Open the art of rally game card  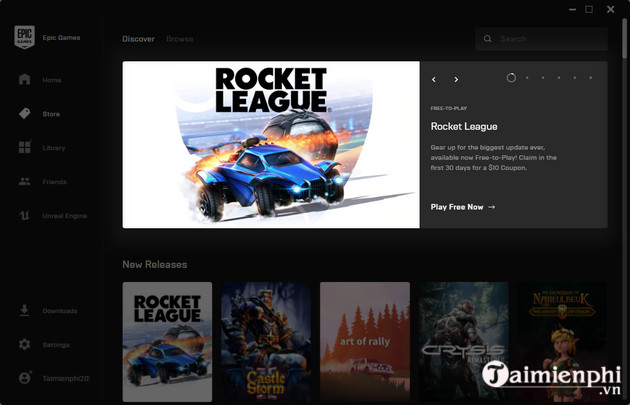[x=365, y=342]
